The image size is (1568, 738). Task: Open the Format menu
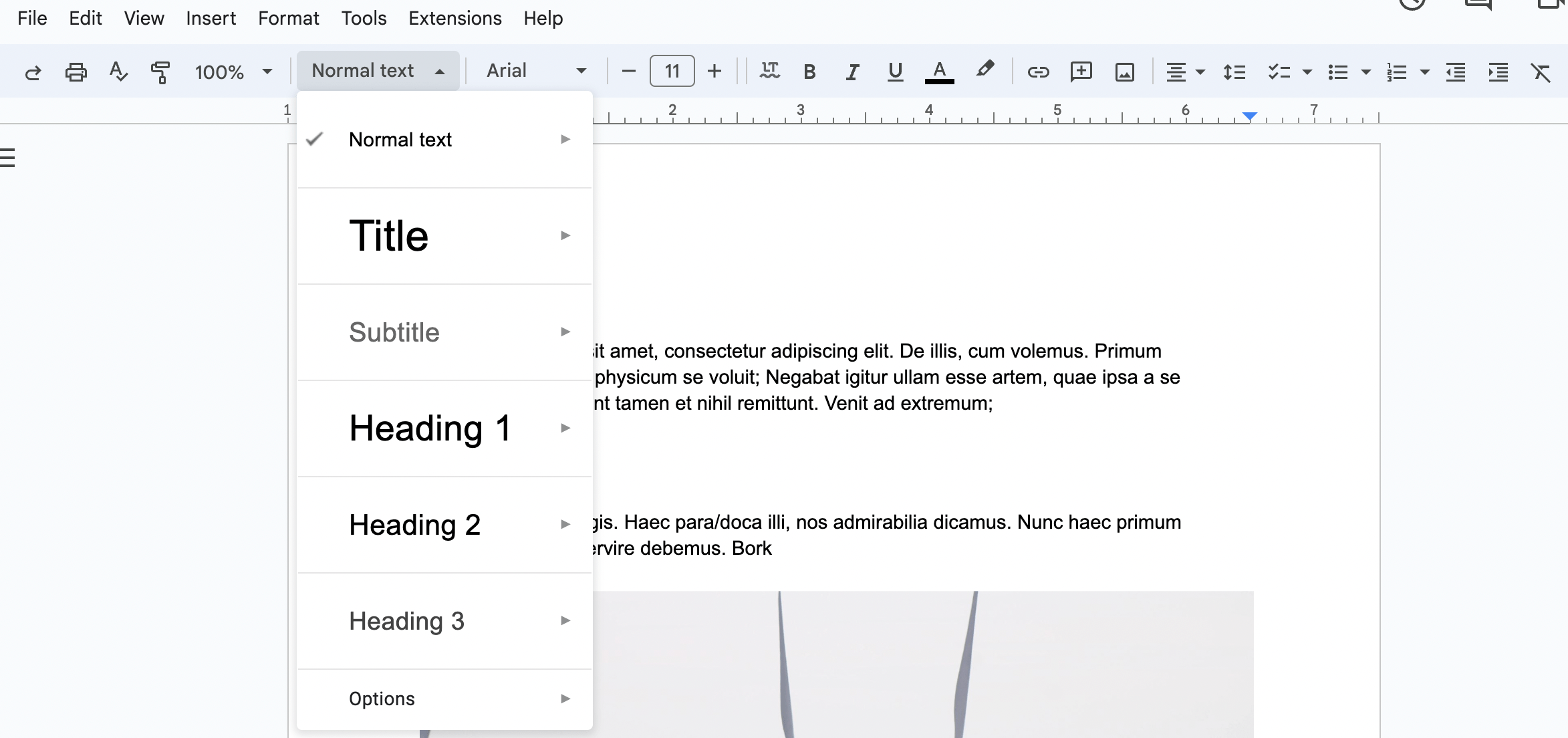pyautogui.click(x=289, y=18)
